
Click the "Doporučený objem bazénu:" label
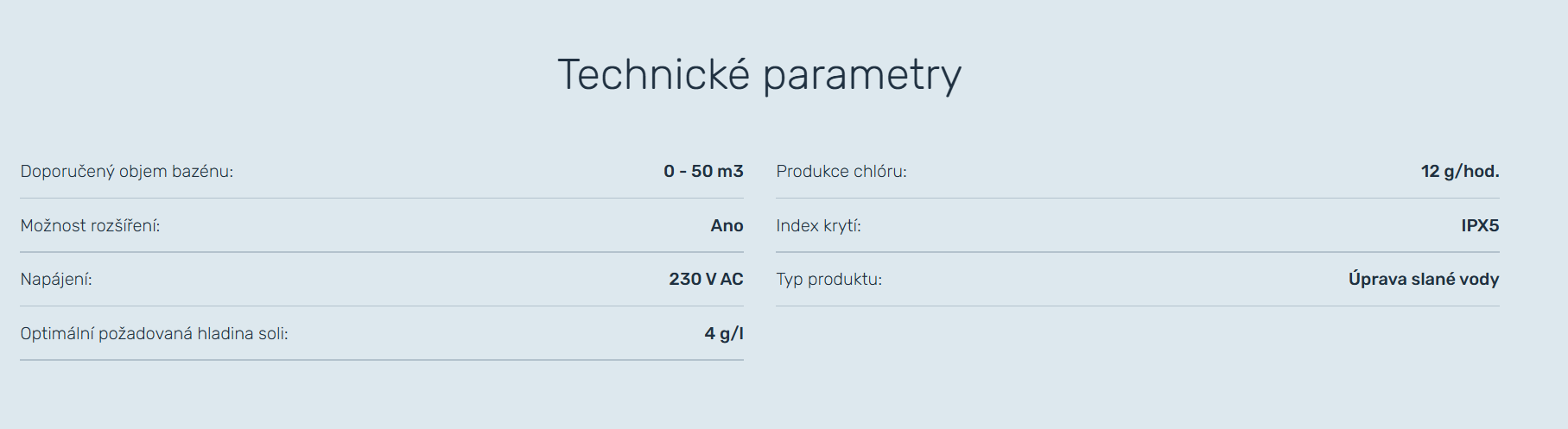pyautogui.click(x=127, y=172)
